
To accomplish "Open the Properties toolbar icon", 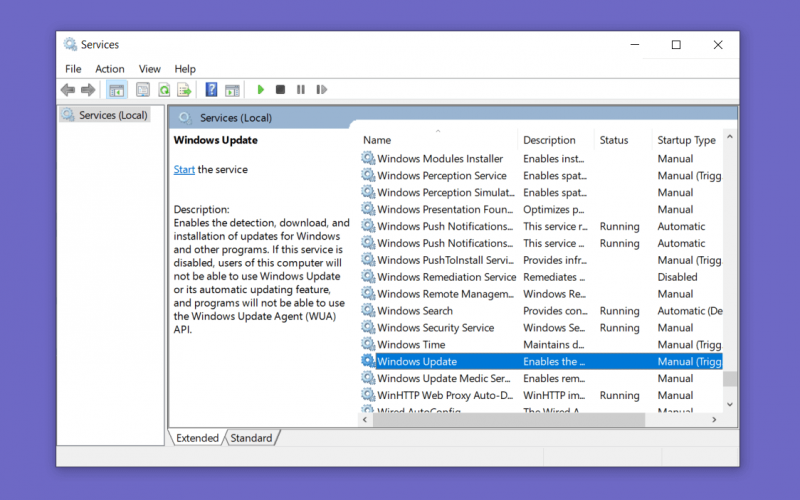I will (143, 90).
